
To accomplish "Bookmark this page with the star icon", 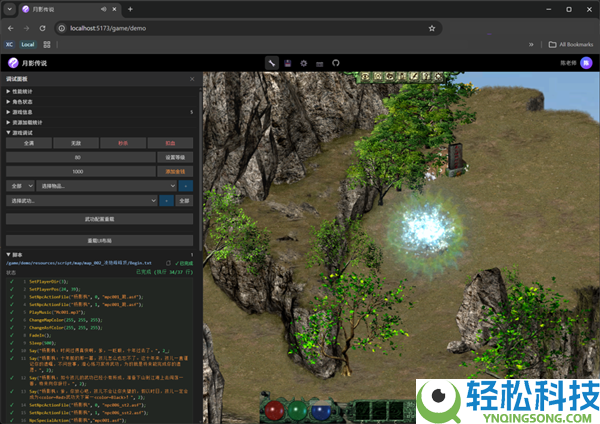I will 432,28.
